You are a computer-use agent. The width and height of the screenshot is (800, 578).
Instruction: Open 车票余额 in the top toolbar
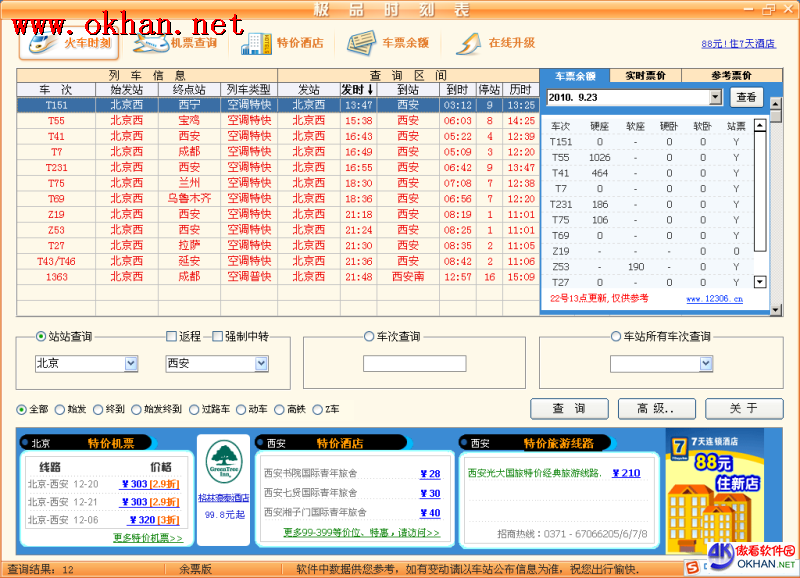(388, 43)
